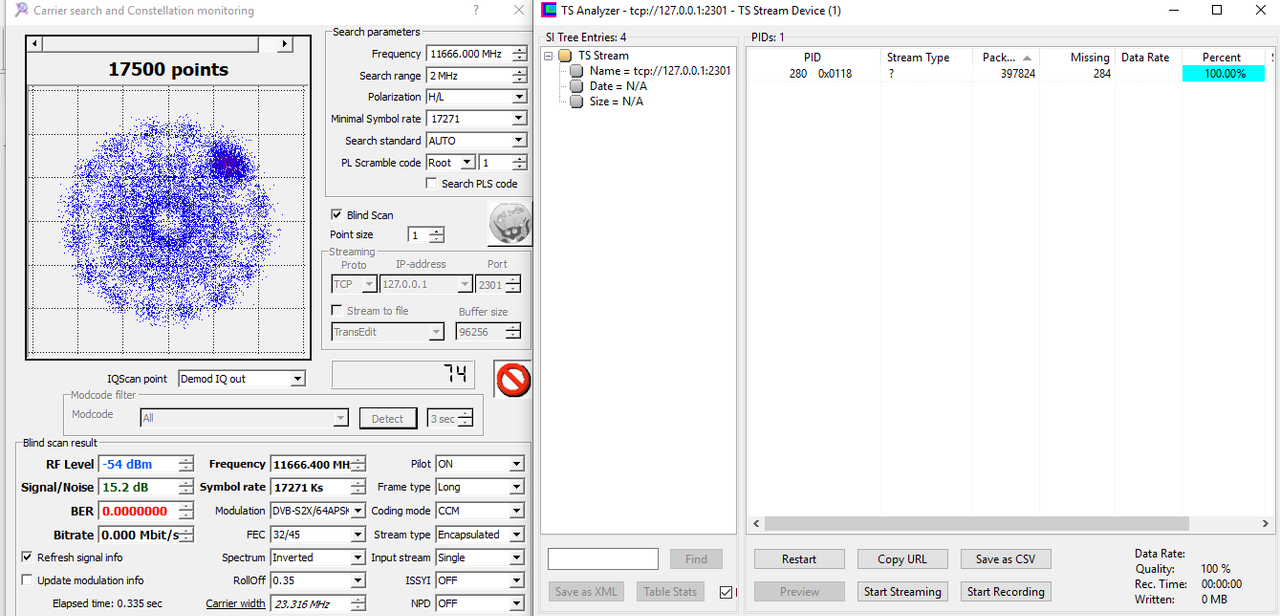Open the Pilot ON dropdown
The height and width of the screenshot is (616, 1280).
point(479,464)
